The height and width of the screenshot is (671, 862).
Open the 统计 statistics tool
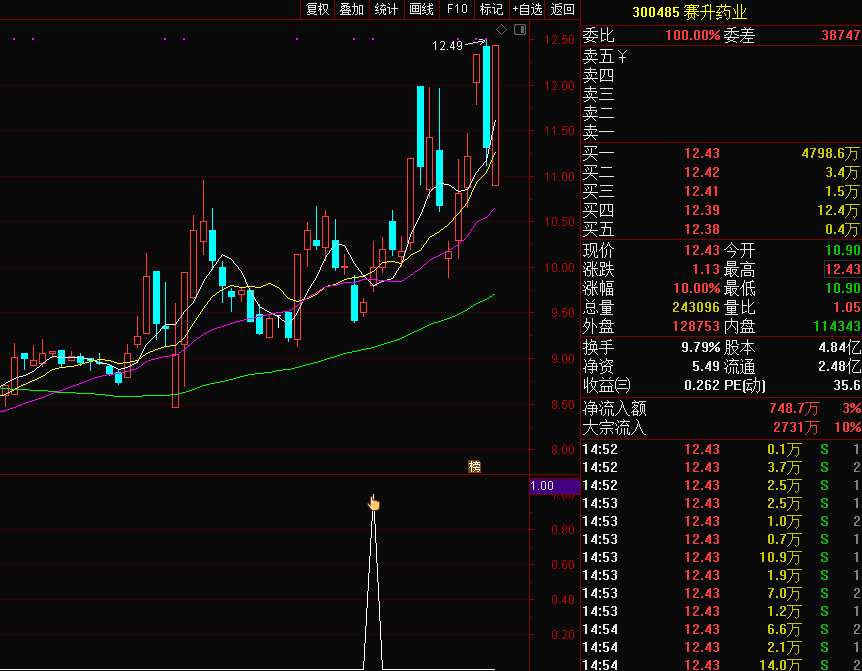coord(386,9)
